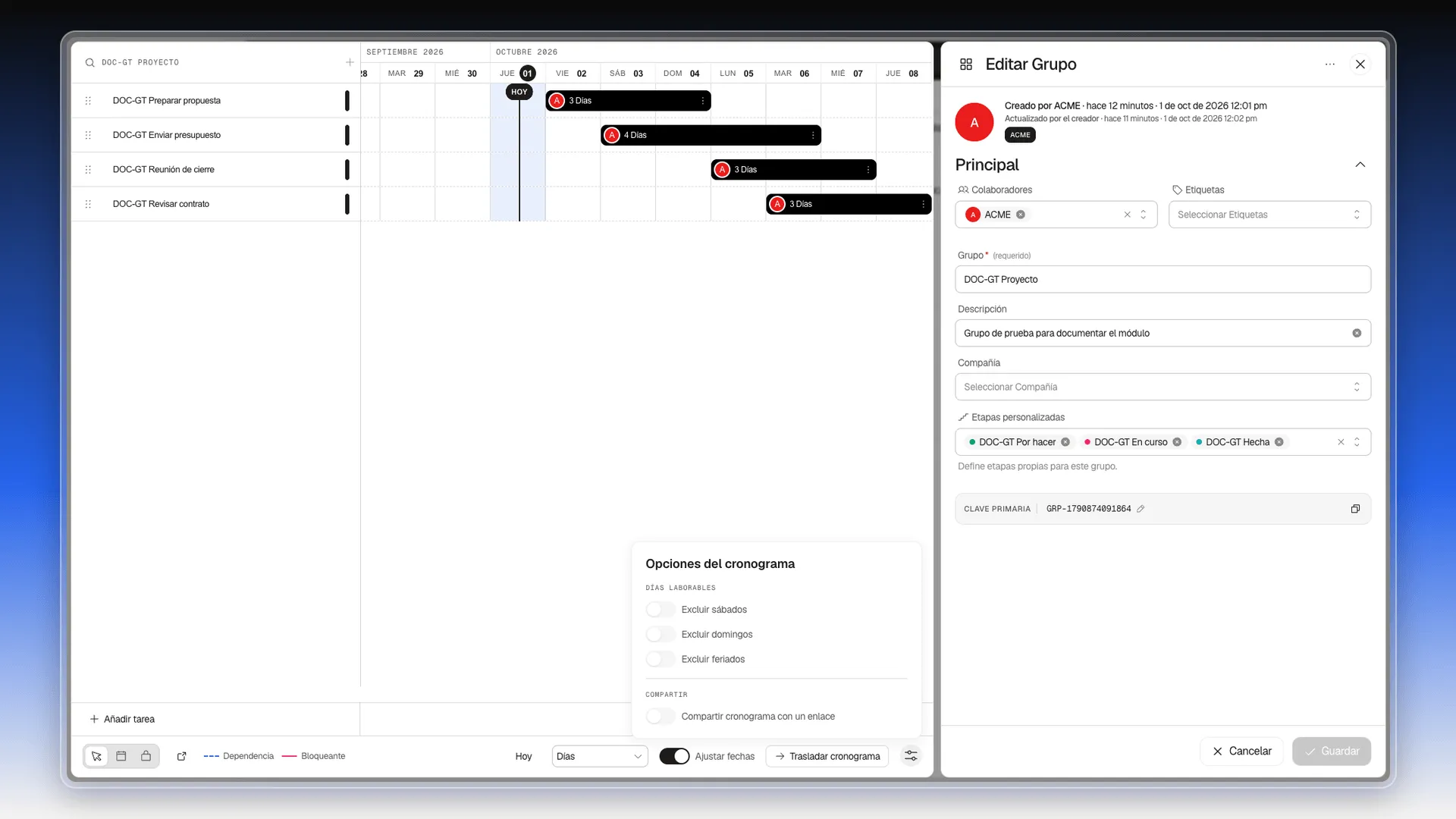The height and width of the screenshot is (819, 1456).
Task: Grab drag handle of DOC-GT Preparar propuesta
Action: tap(88, 101)
